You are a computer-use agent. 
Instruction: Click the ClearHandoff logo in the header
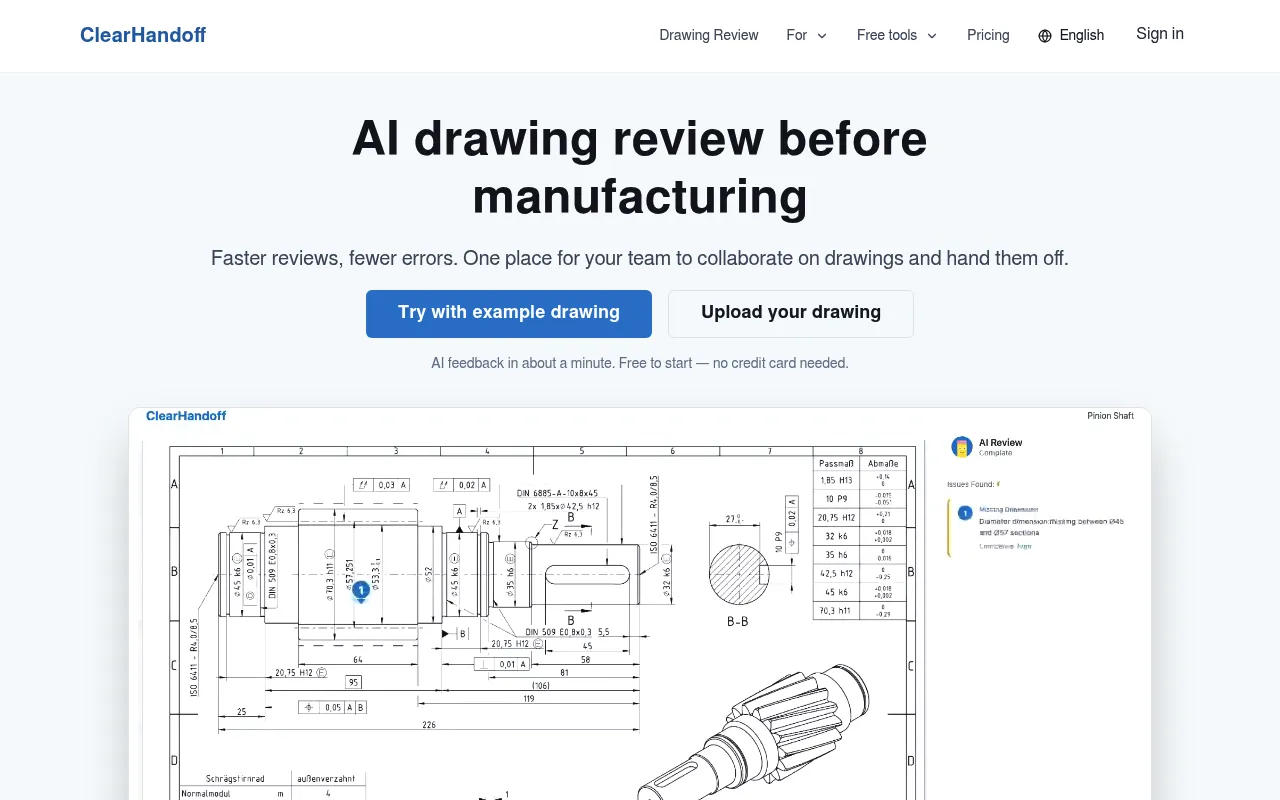(143, 35)
